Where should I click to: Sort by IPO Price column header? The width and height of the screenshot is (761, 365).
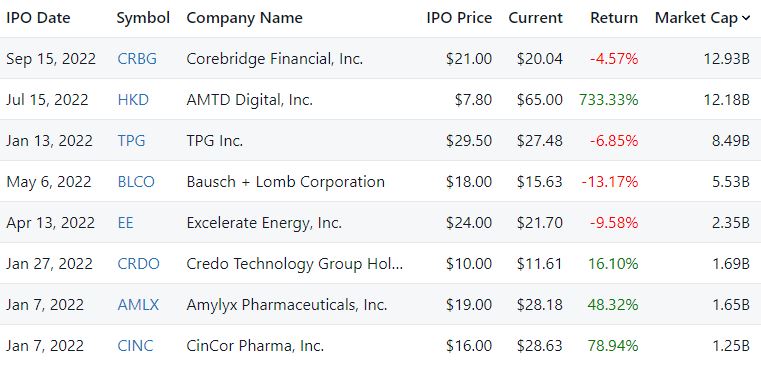coord(459,18)
